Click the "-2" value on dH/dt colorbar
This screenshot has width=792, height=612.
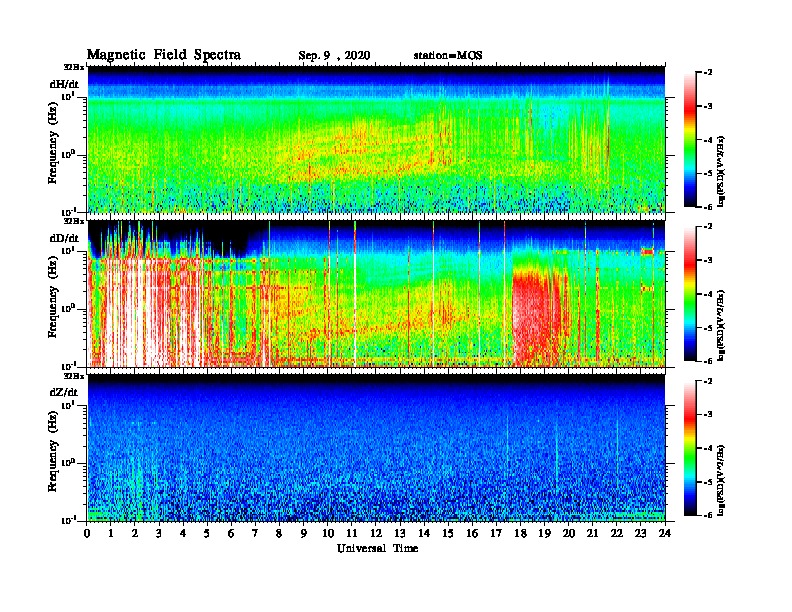point(708,73)
